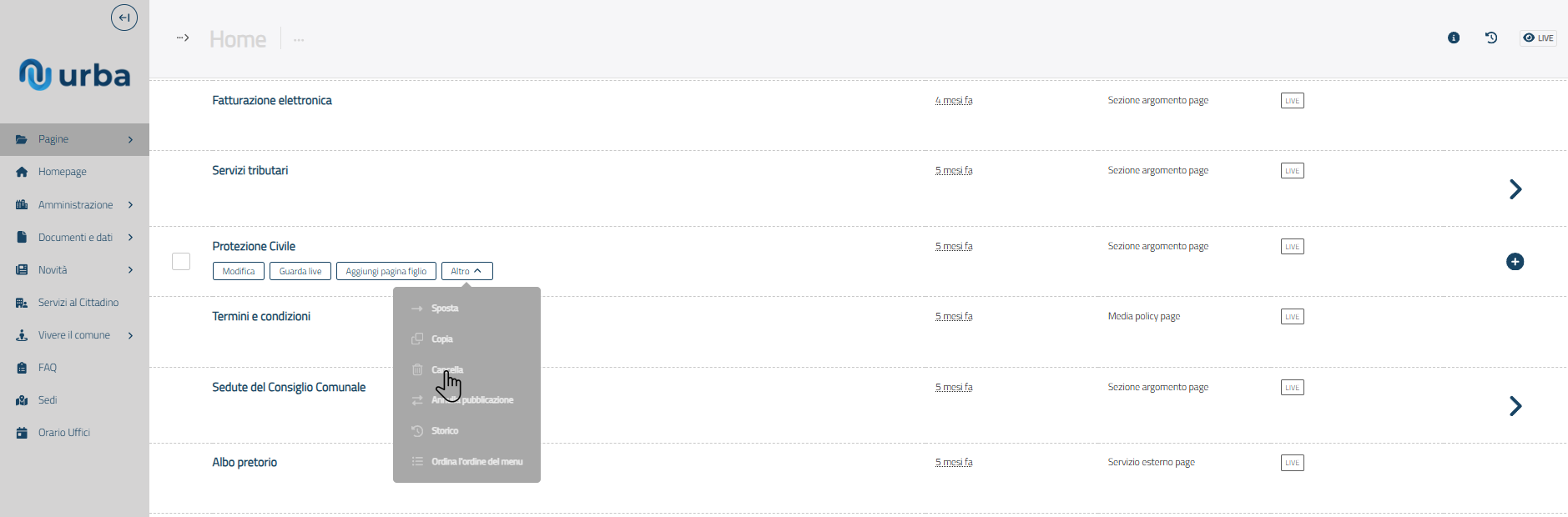This screenshot has height=517, width=1568.
Task: Click the Sedi map icon
Action: [22, 400]
